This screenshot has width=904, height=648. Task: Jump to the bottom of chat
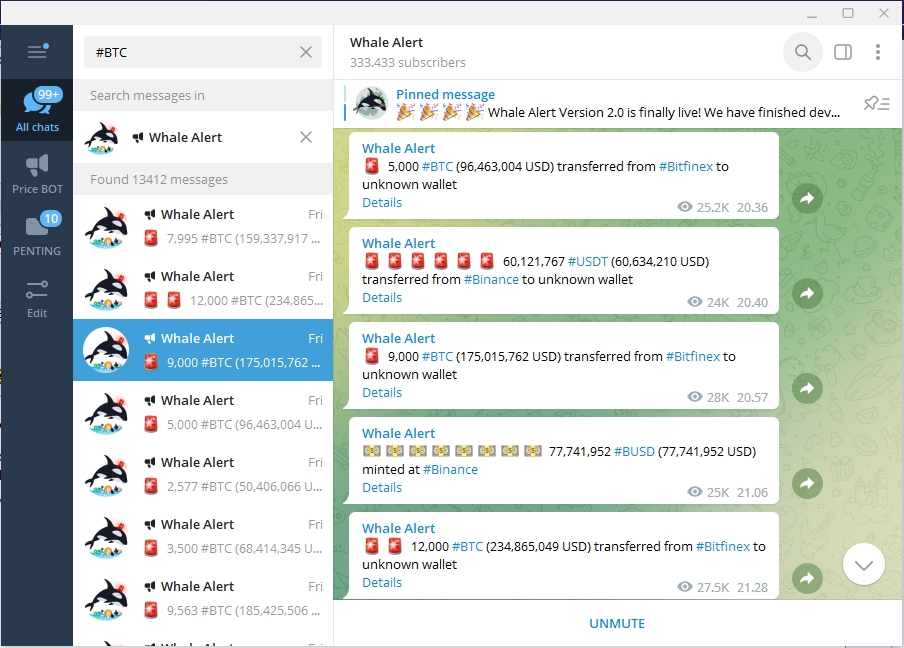point(863,564)
